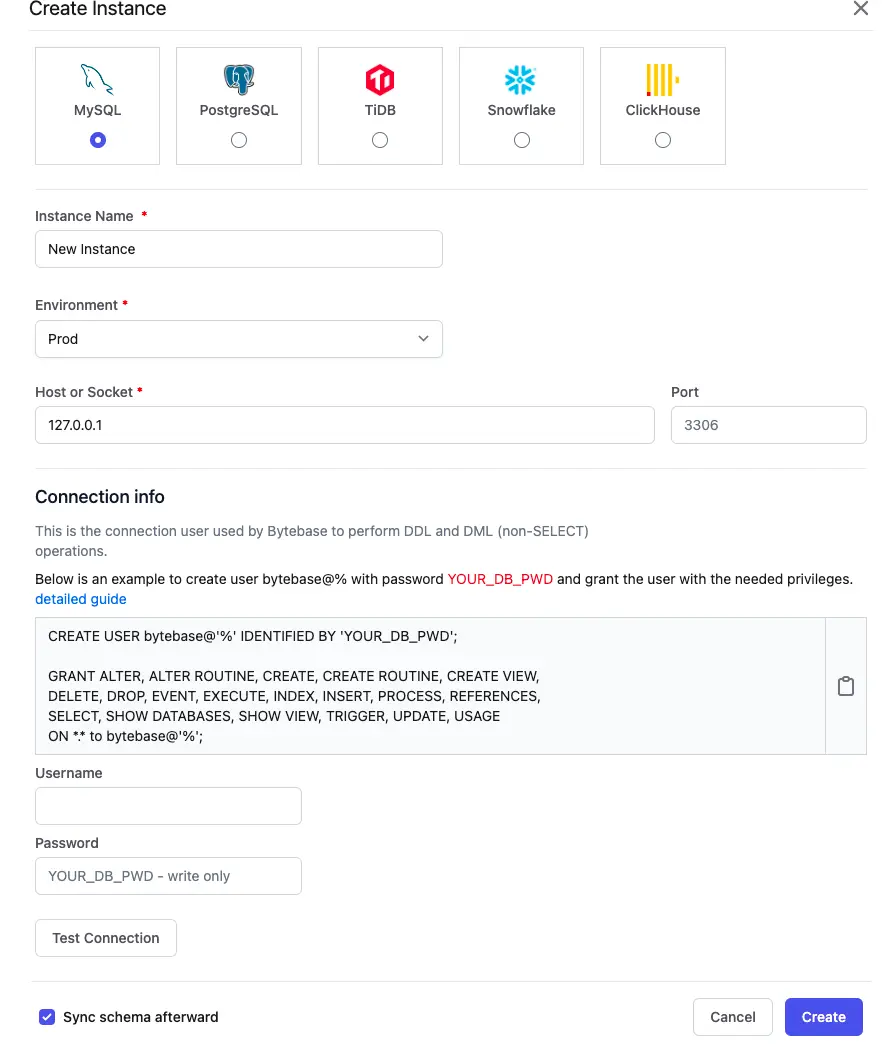The height and width of the screenshot is (1057, 896).
Task: Click the Create button
Action: pyautogui.click(x=823, y=1017)
